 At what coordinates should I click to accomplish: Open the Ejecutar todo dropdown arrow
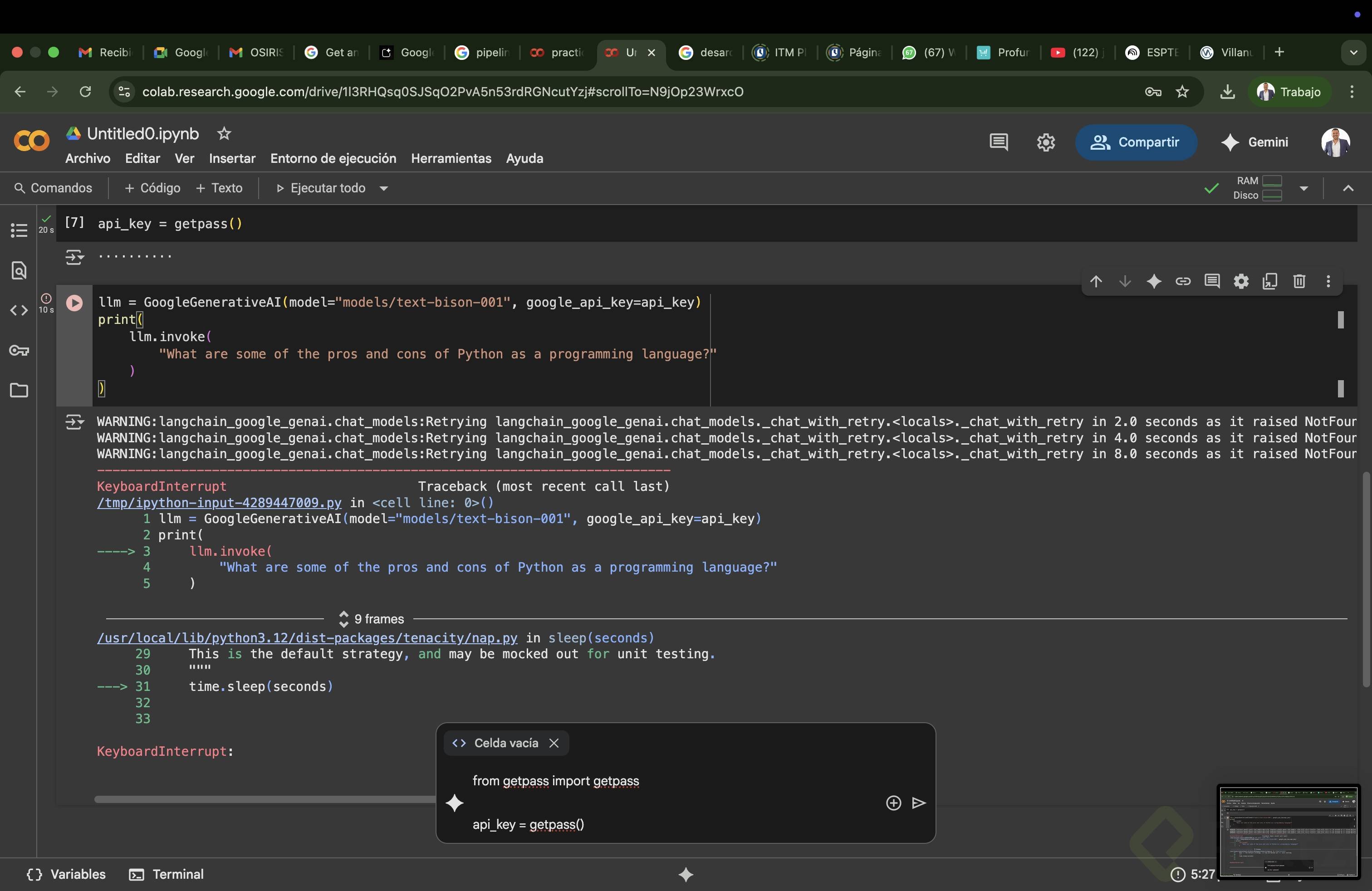point(384,188)
